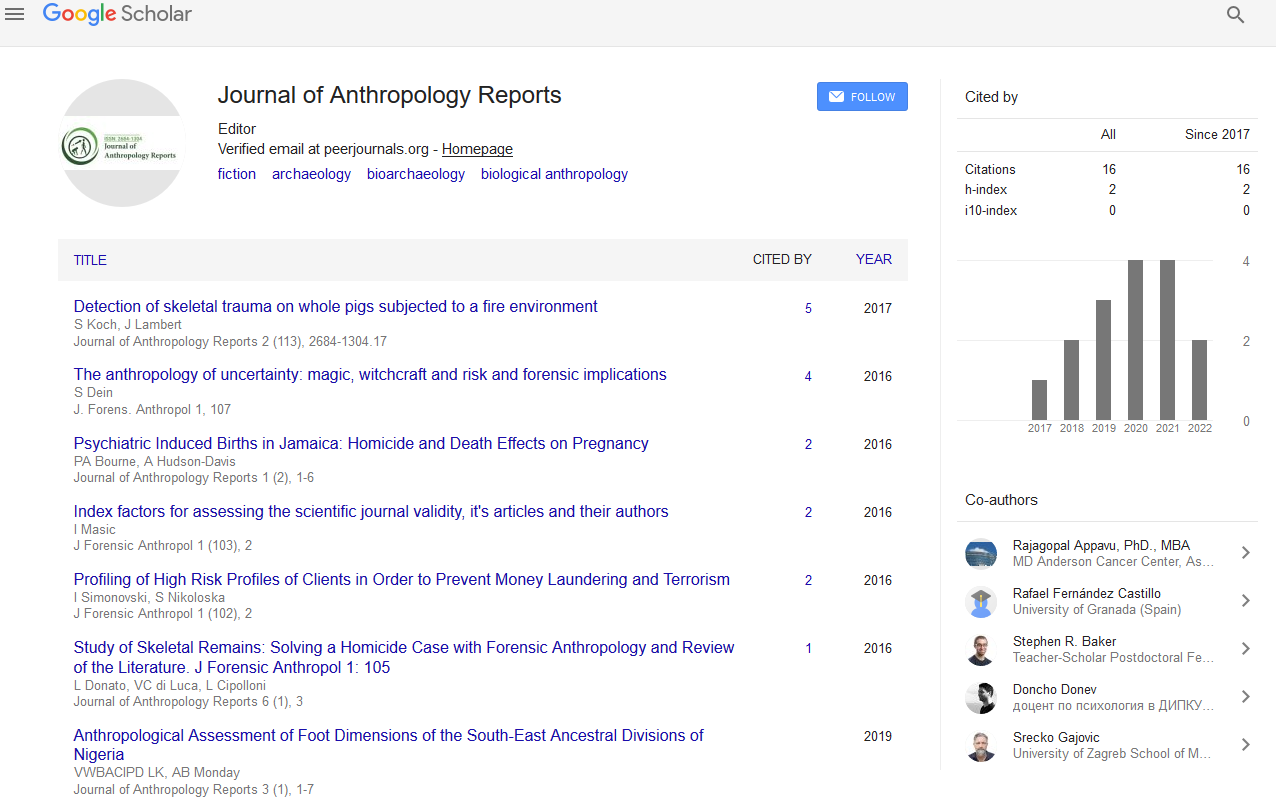Open the Homepage link
Screen dimensions: 1276x810
pos(477,149)
